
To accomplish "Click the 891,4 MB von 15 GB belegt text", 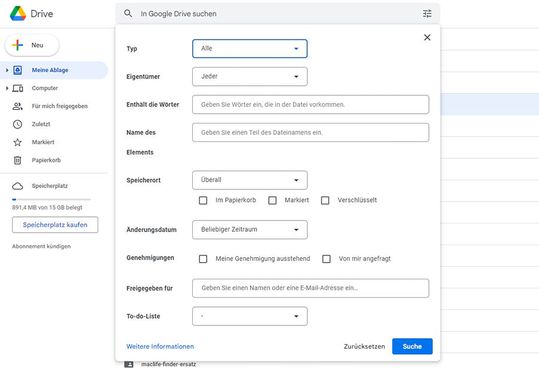I will point(47,208).
